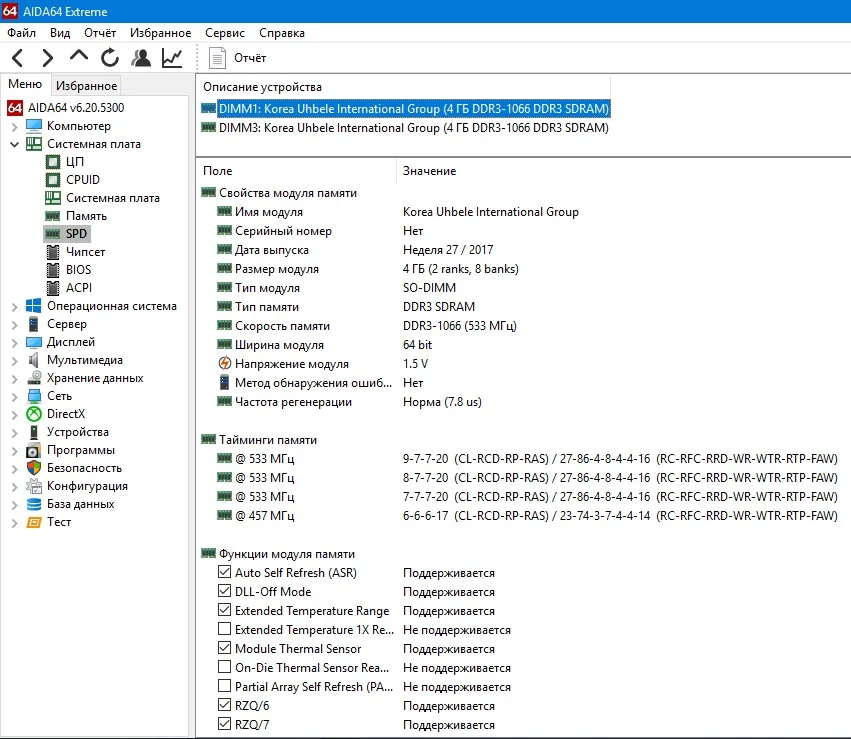Refresh the view with the Refresh icon

pyautogui.click(x=110, y=58)
